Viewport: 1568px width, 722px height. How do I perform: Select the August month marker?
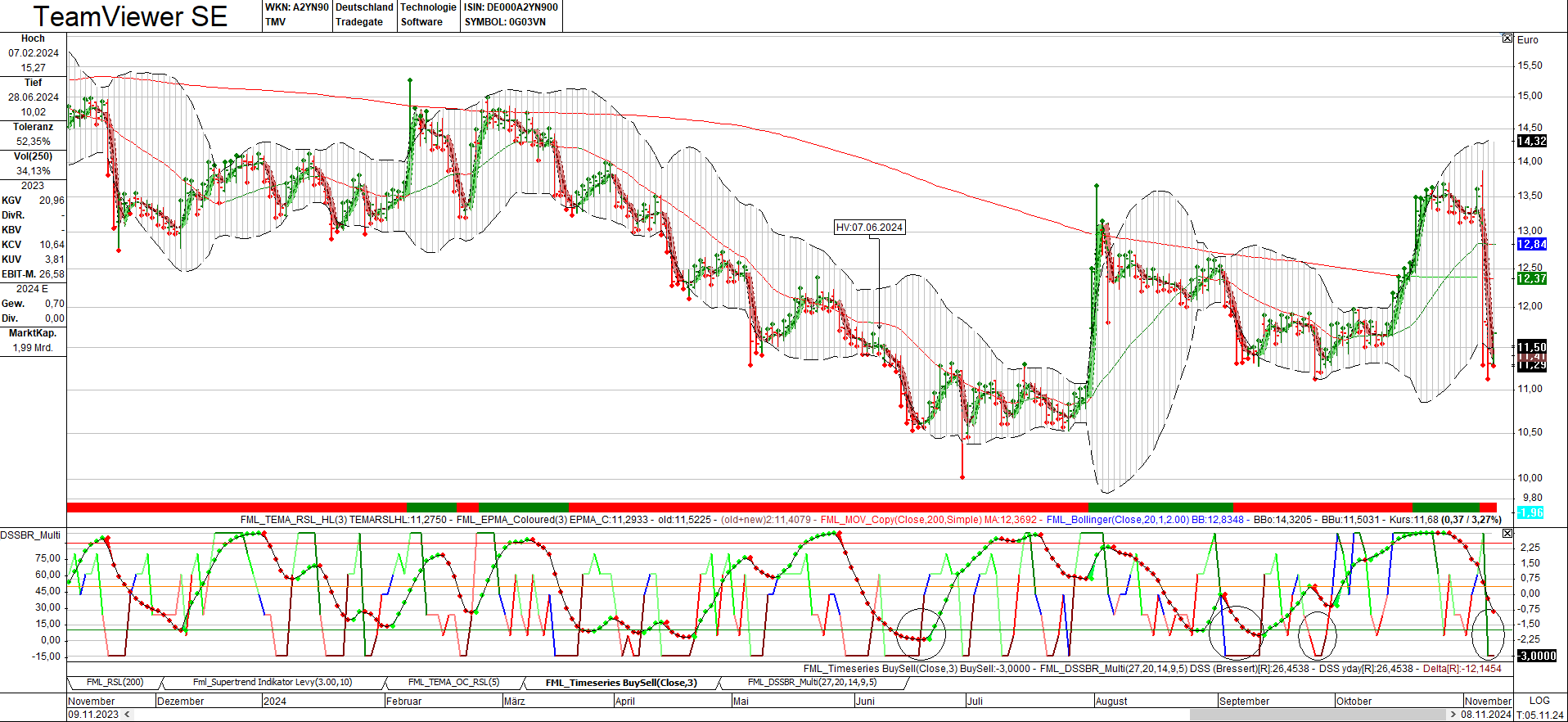tap(1111, 702)
